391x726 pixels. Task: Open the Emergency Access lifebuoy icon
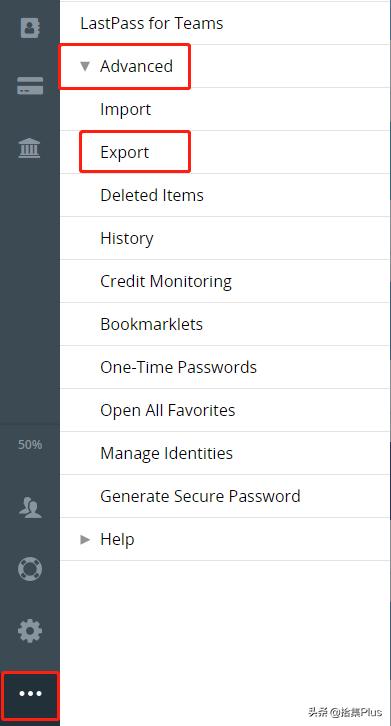(x=30, y=569)
